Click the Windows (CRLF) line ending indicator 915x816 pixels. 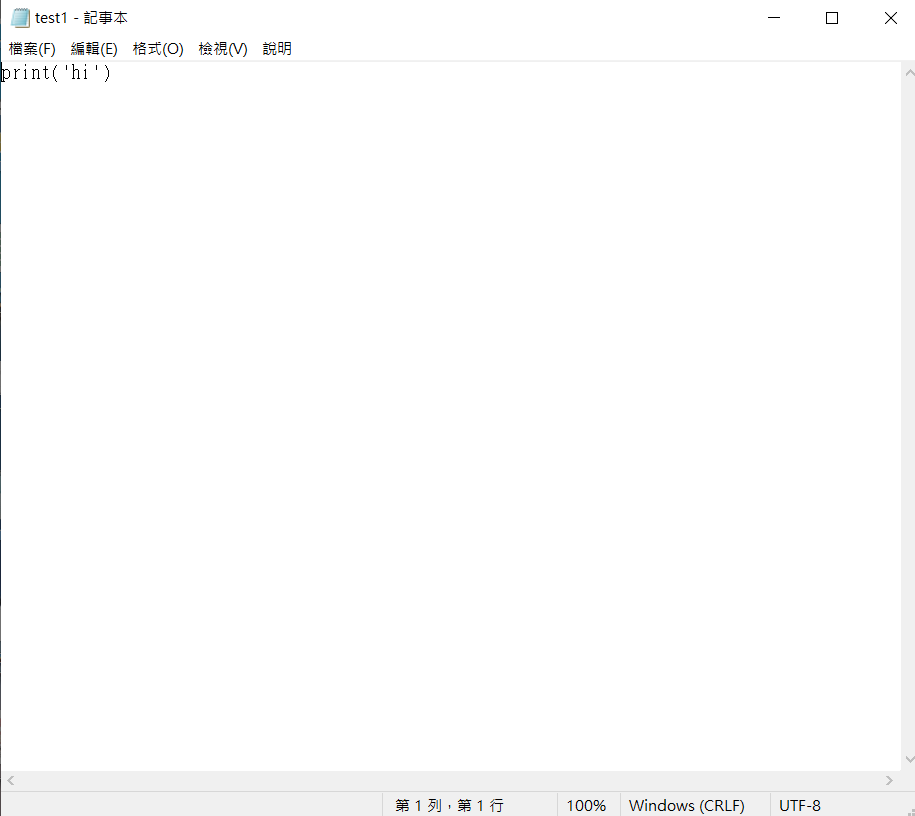click(x=687, y=805)
